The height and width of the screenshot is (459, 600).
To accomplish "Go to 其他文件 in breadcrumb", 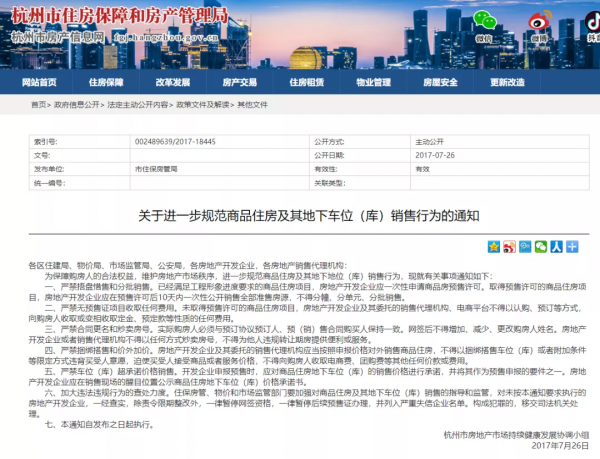I will click(252, 105).
